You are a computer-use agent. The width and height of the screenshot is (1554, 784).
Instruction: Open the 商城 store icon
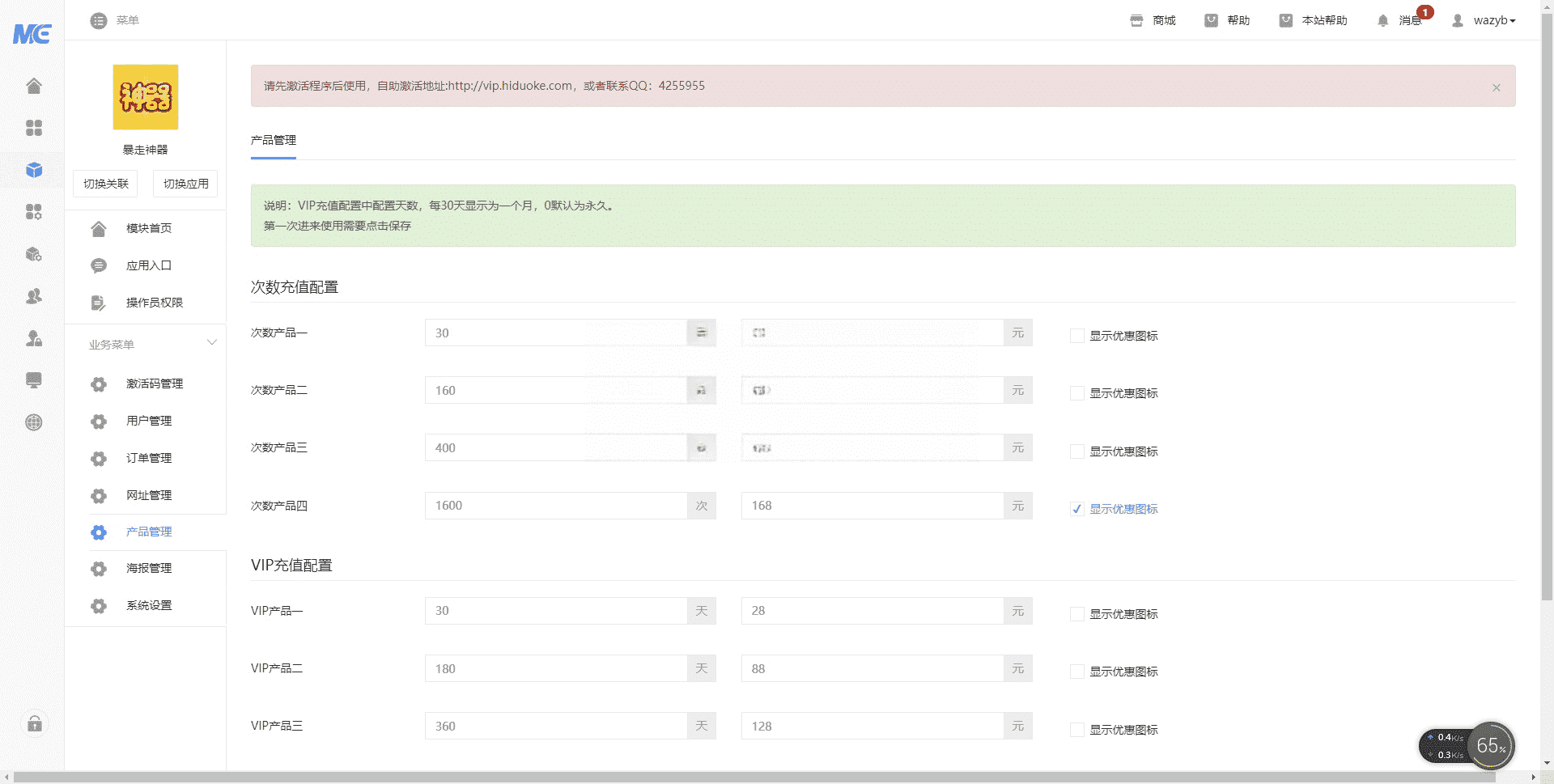1136,20
